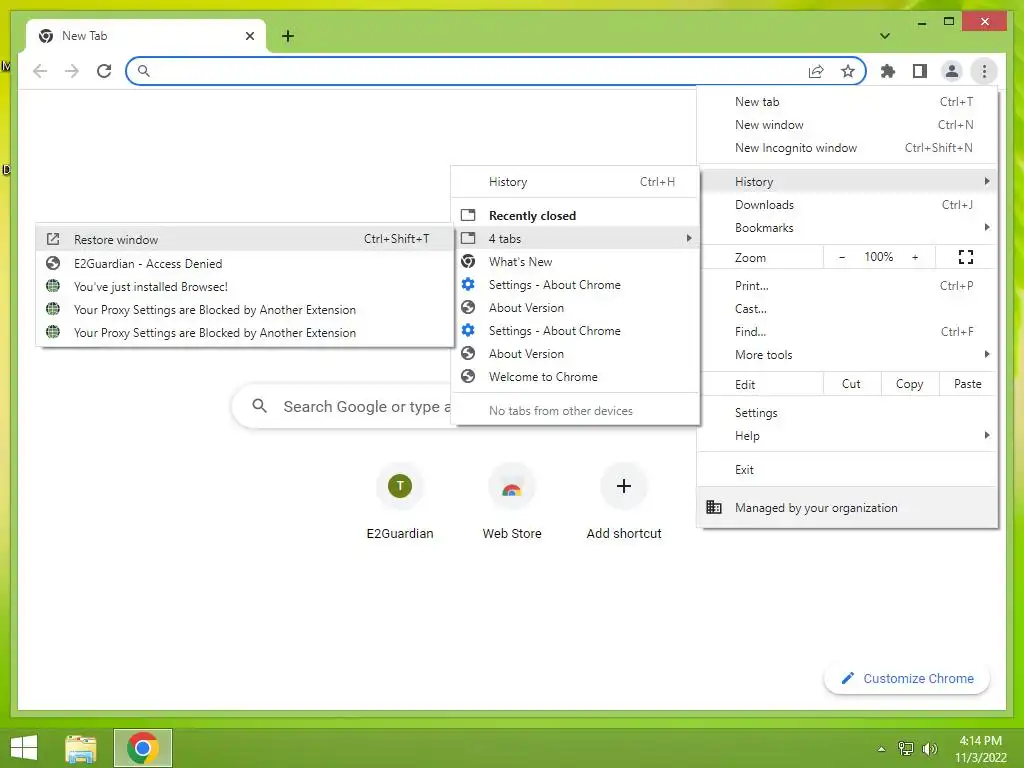Close the New Tab tab
The image size is (1024, 768).
(249, 36)
